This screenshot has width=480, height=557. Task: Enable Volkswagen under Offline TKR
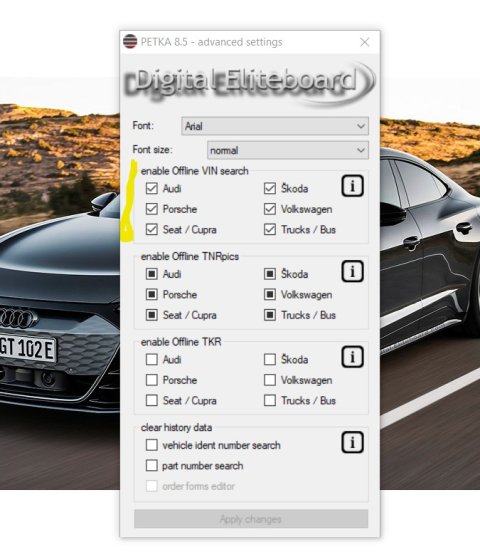click(270, 380)
